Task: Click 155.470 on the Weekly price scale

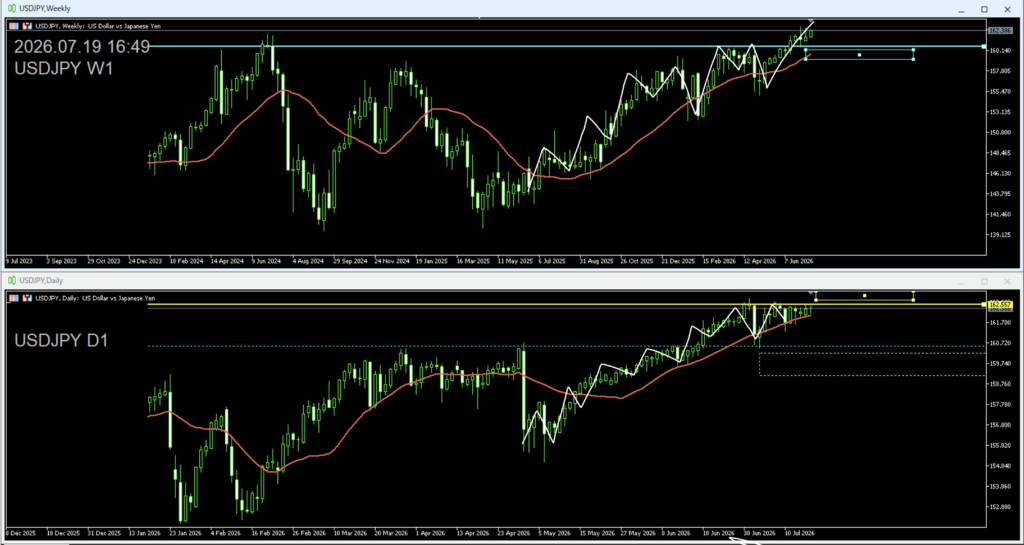Action: (1000, 91)
